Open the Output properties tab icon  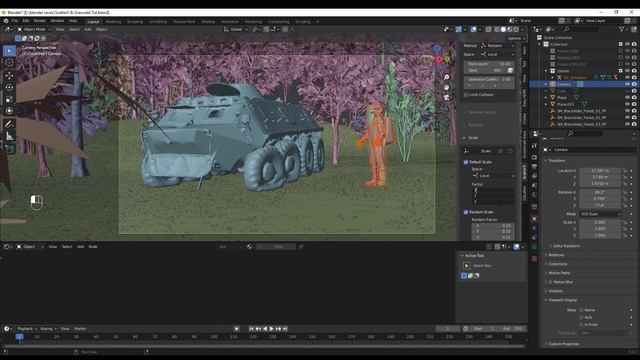click(x=534, y=167)
